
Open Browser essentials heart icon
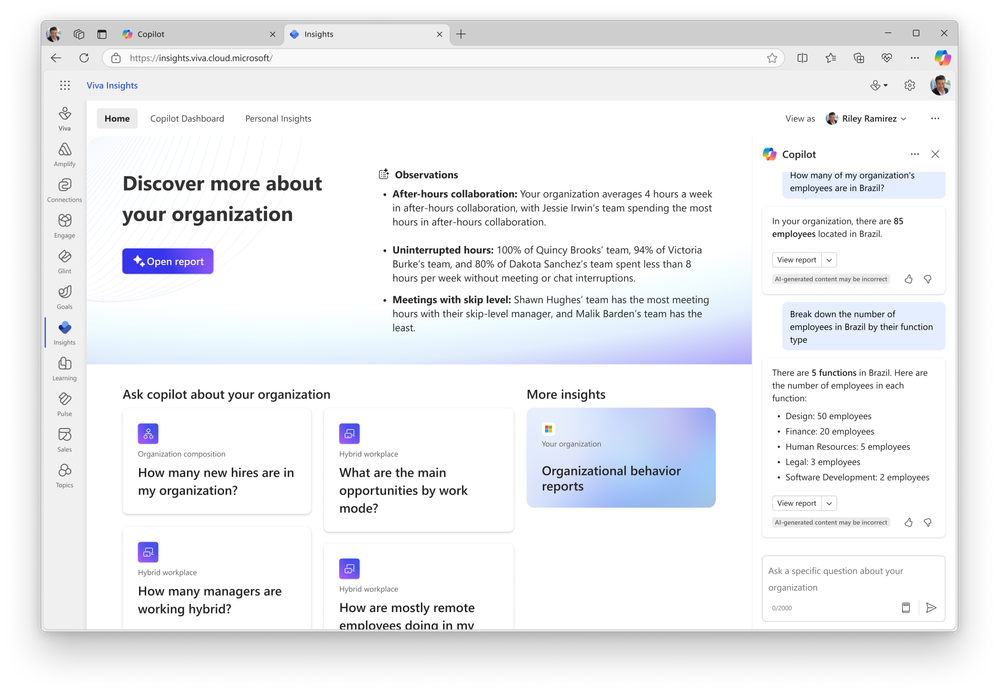pos(886,58)
